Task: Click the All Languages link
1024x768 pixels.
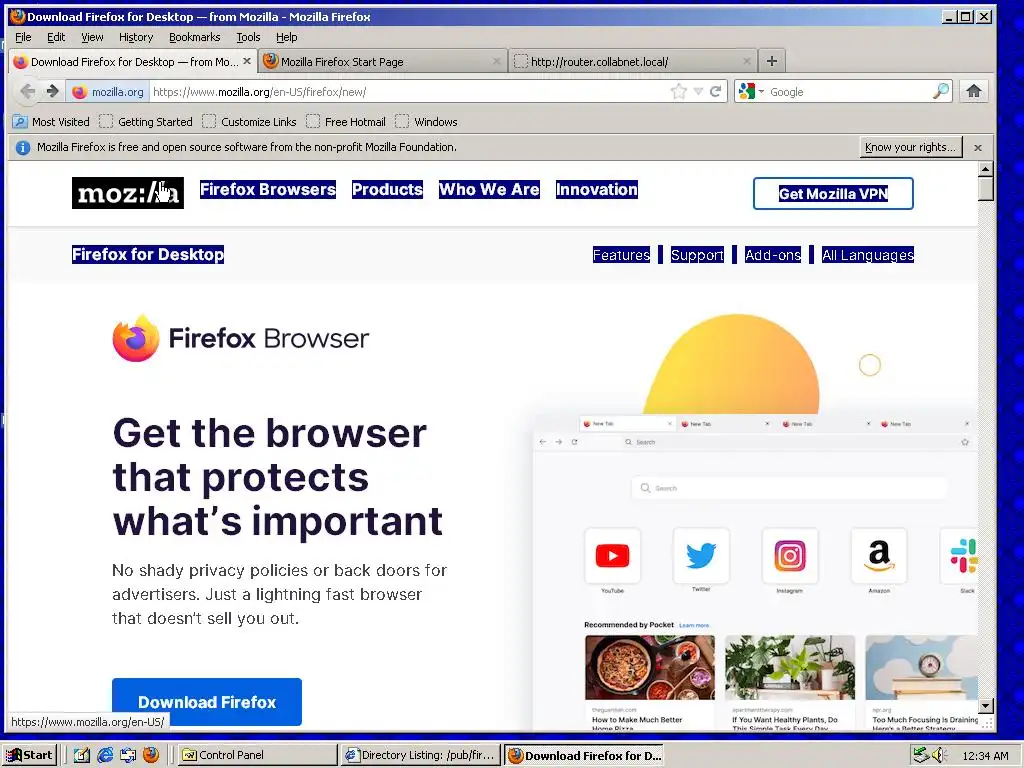Action: [868, 255]
